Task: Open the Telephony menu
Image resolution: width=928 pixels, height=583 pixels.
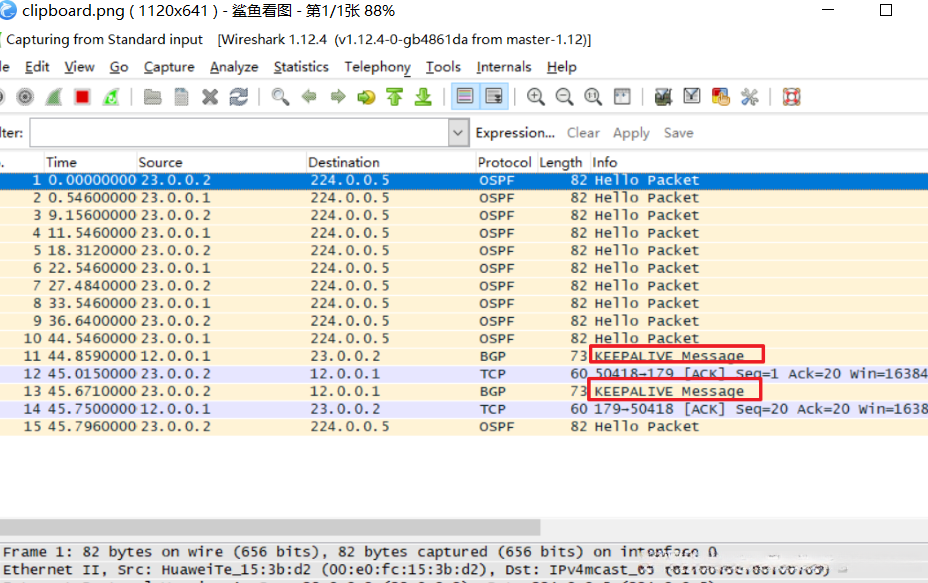Action: [377, 67]
